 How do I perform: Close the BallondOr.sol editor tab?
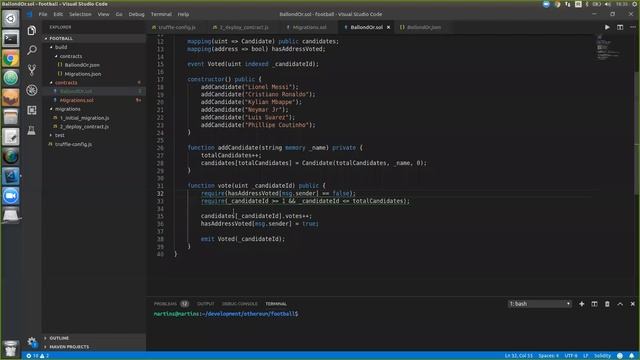pyautogui.click(x=388, y=27)
